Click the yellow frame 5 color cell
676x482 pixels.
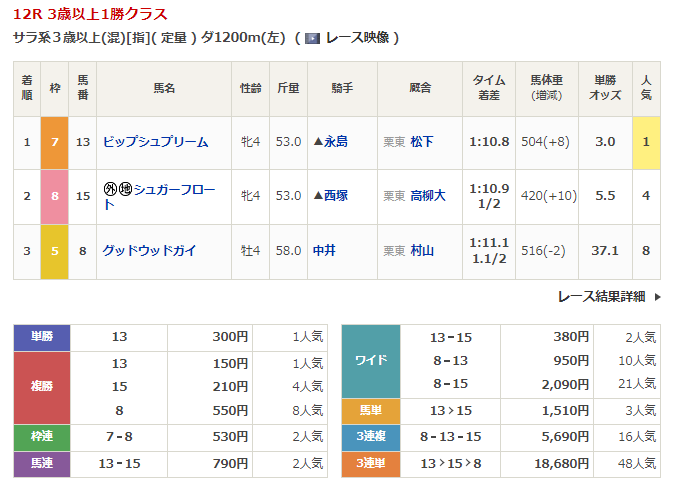[55, 251]
